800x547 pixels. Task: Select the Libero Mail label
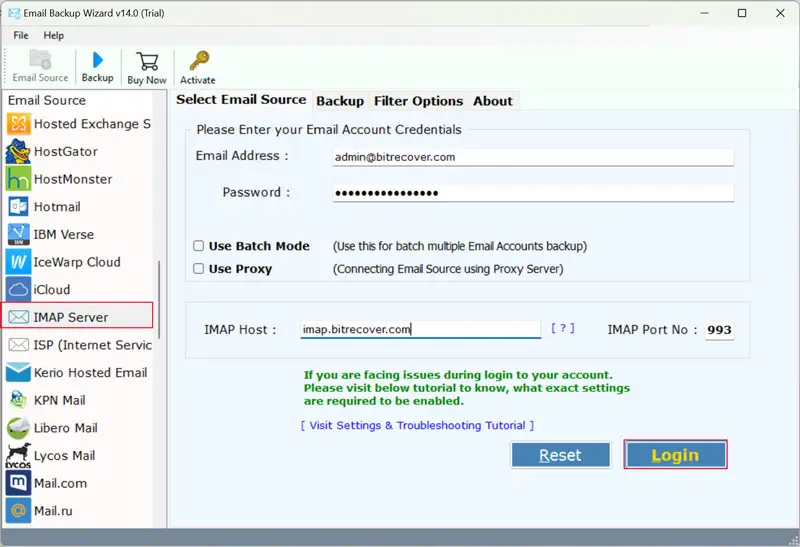point(65,428)
